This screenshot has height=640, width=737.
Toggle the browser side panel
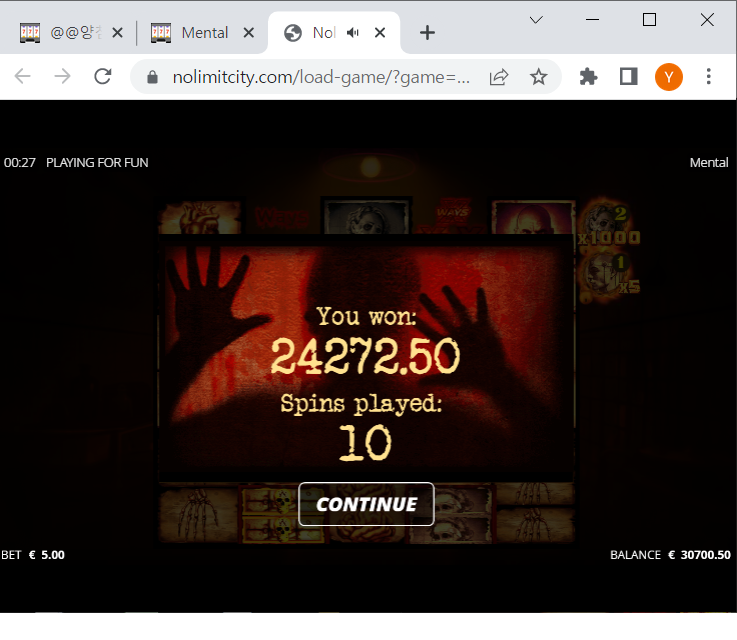[x=628, y=77]
